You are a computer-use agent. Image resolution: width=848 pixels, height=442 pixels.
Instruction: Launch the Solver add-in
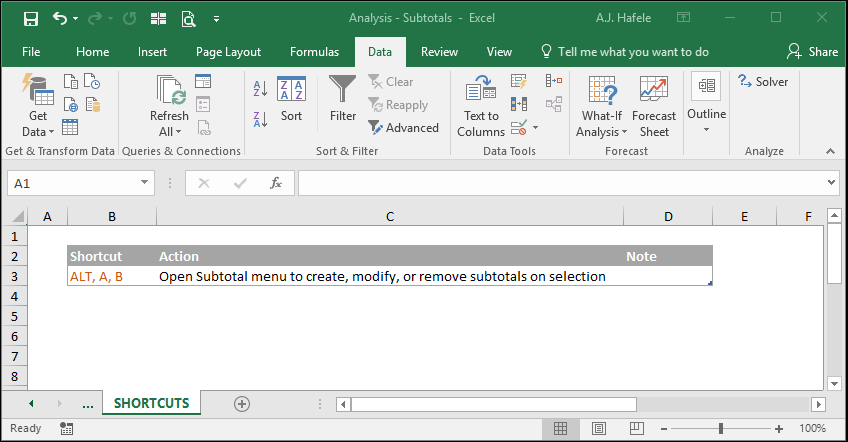point(763,82)
